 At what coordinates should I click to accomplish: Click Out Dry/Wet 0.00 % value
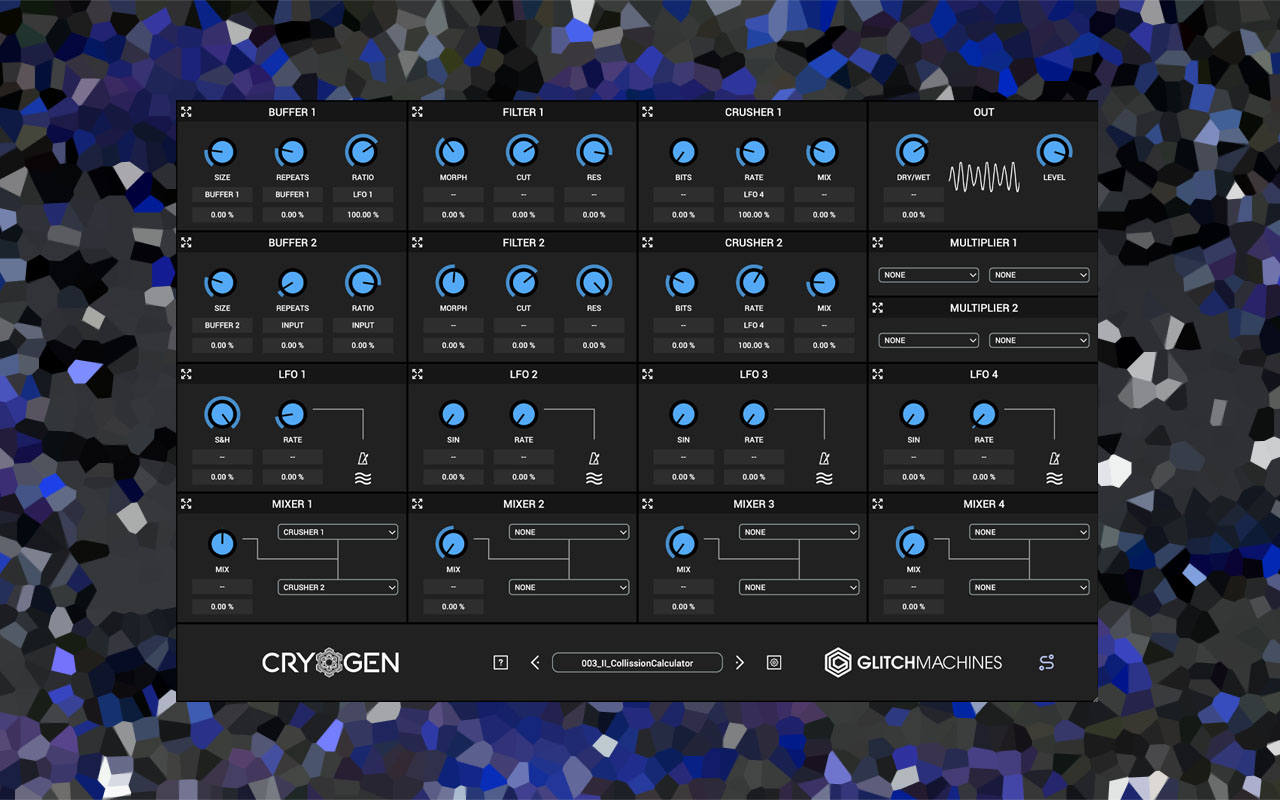pos(913,215)
